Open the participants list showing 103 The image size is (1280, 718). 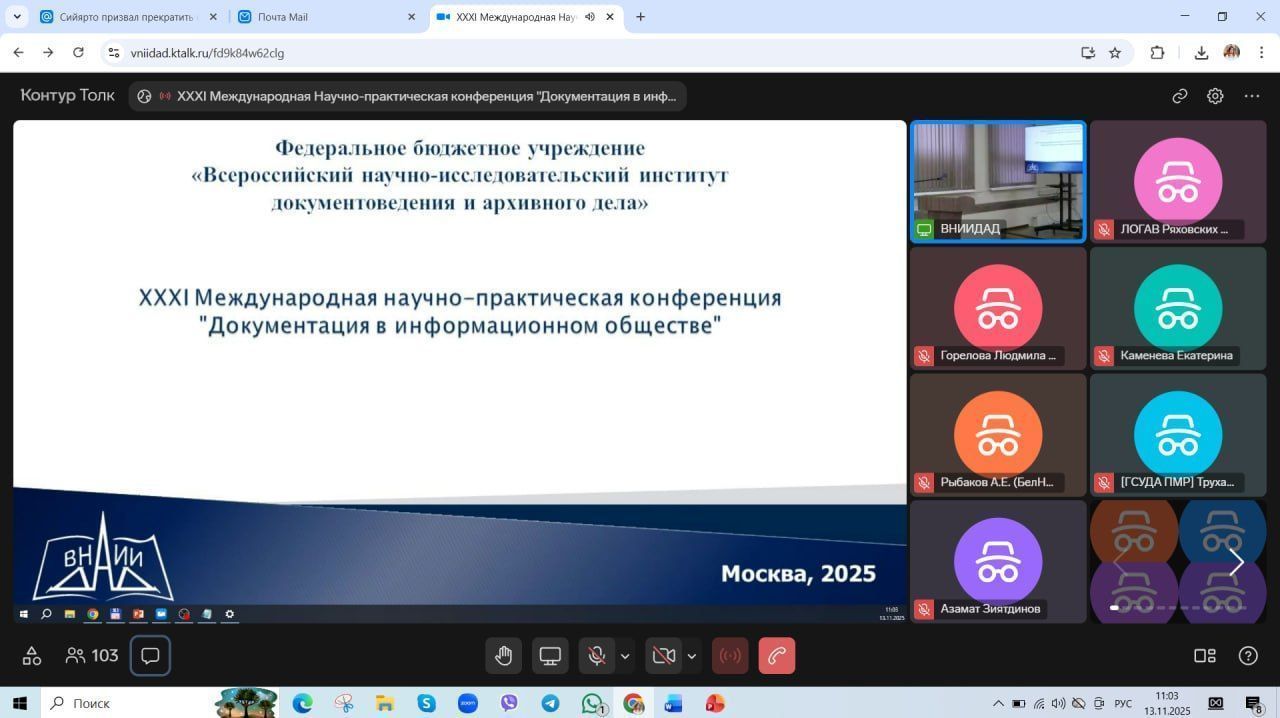coord(92,656)
